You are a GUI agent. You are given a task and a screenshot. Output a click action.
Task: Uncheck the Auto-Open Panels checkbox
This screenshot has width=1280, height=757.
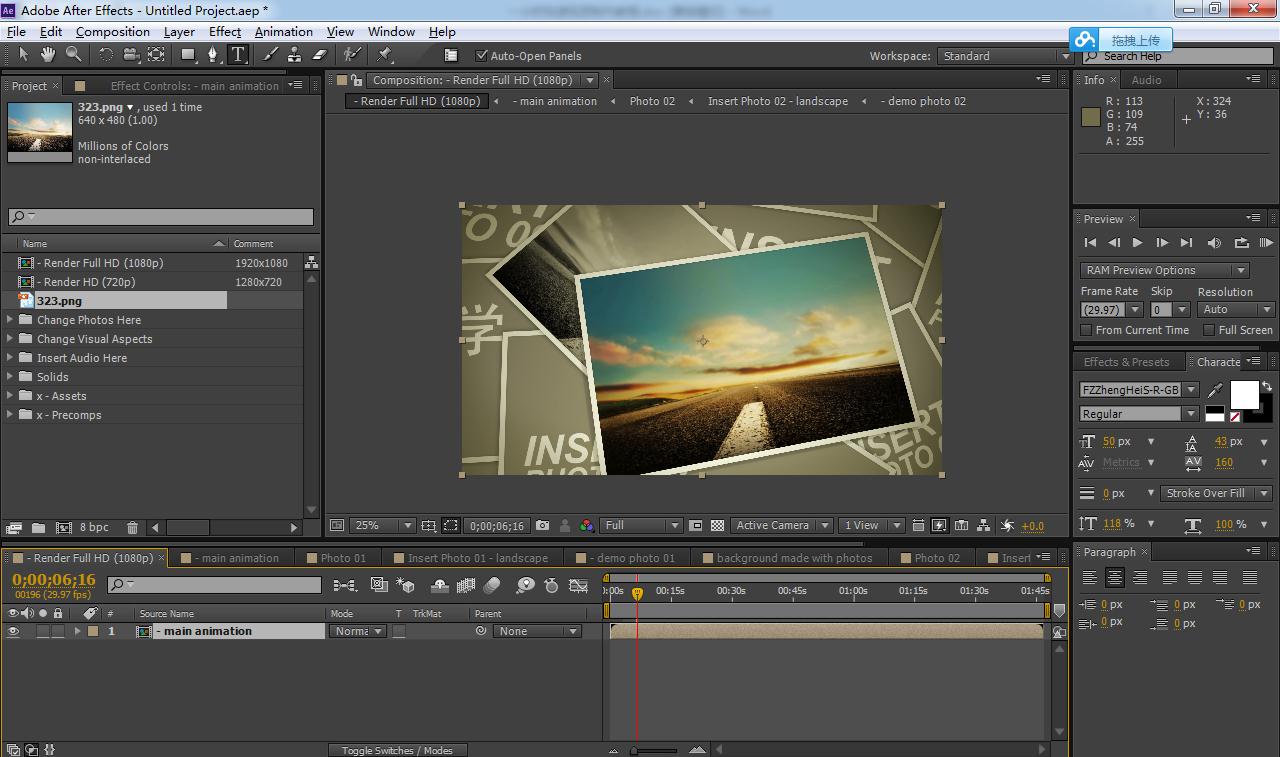coord(482,56)
